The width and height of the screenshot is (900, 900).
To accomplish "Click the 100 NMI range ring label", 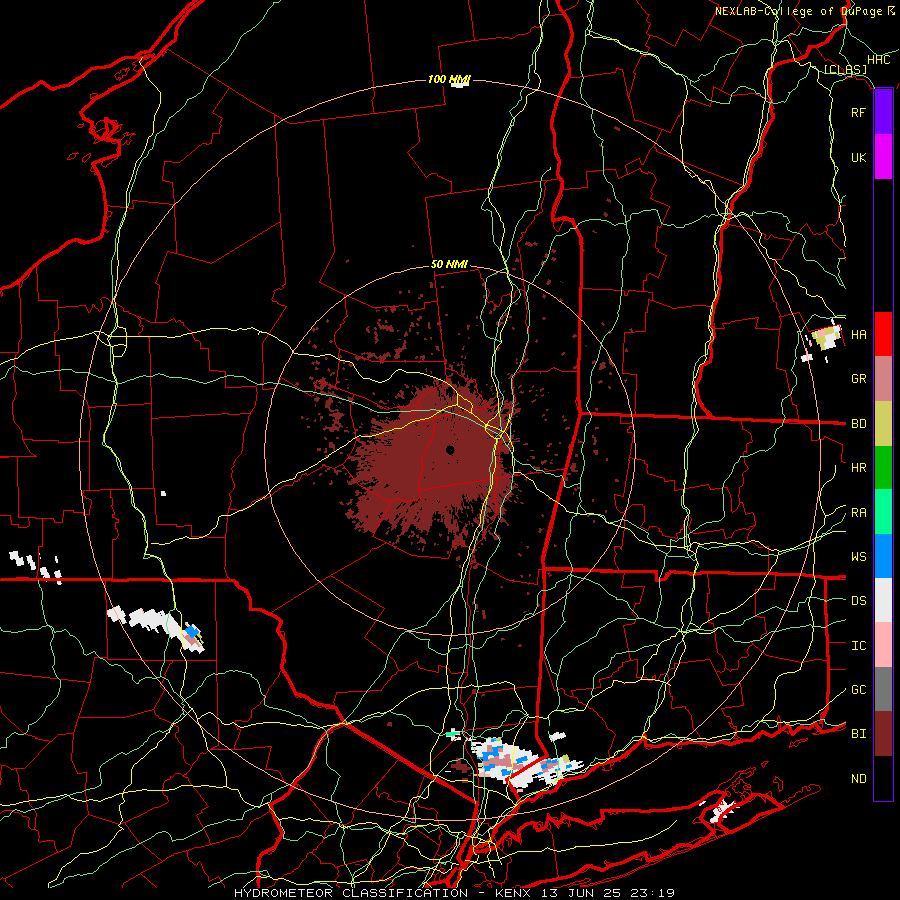I will pos(449,79).
